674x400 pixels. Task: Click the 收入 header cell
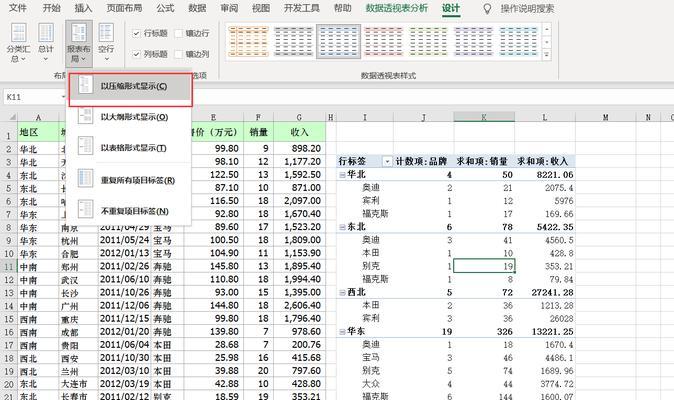(299, 132)
